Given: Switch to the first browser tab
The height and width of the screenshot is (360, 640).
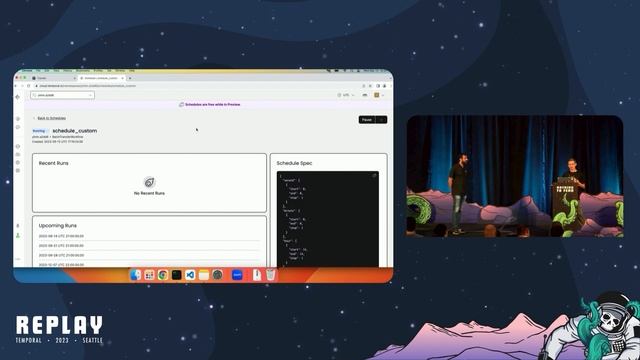Looking at the screenshot, I should (x=53, y=78).
